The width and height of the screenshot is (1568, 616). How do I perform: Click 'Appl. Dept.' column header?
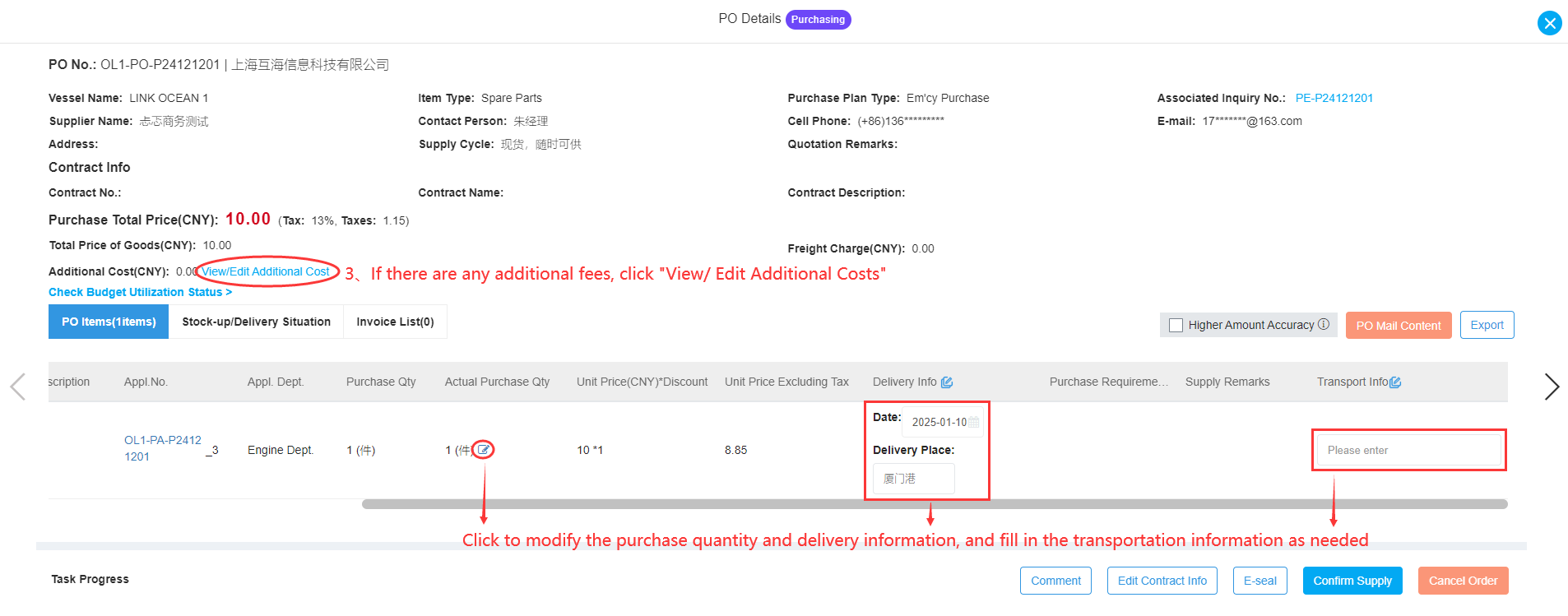click(x=276, y=382)
